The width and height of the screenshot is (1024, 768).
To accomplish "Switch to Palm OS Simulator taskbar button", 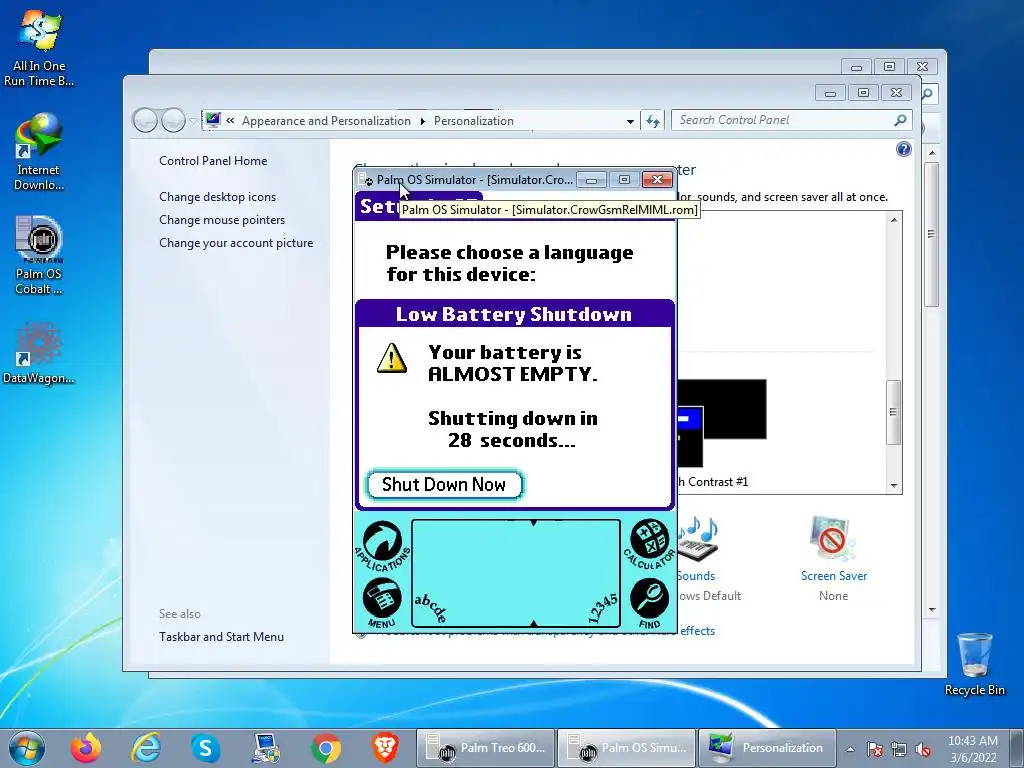I will (626, 748).
